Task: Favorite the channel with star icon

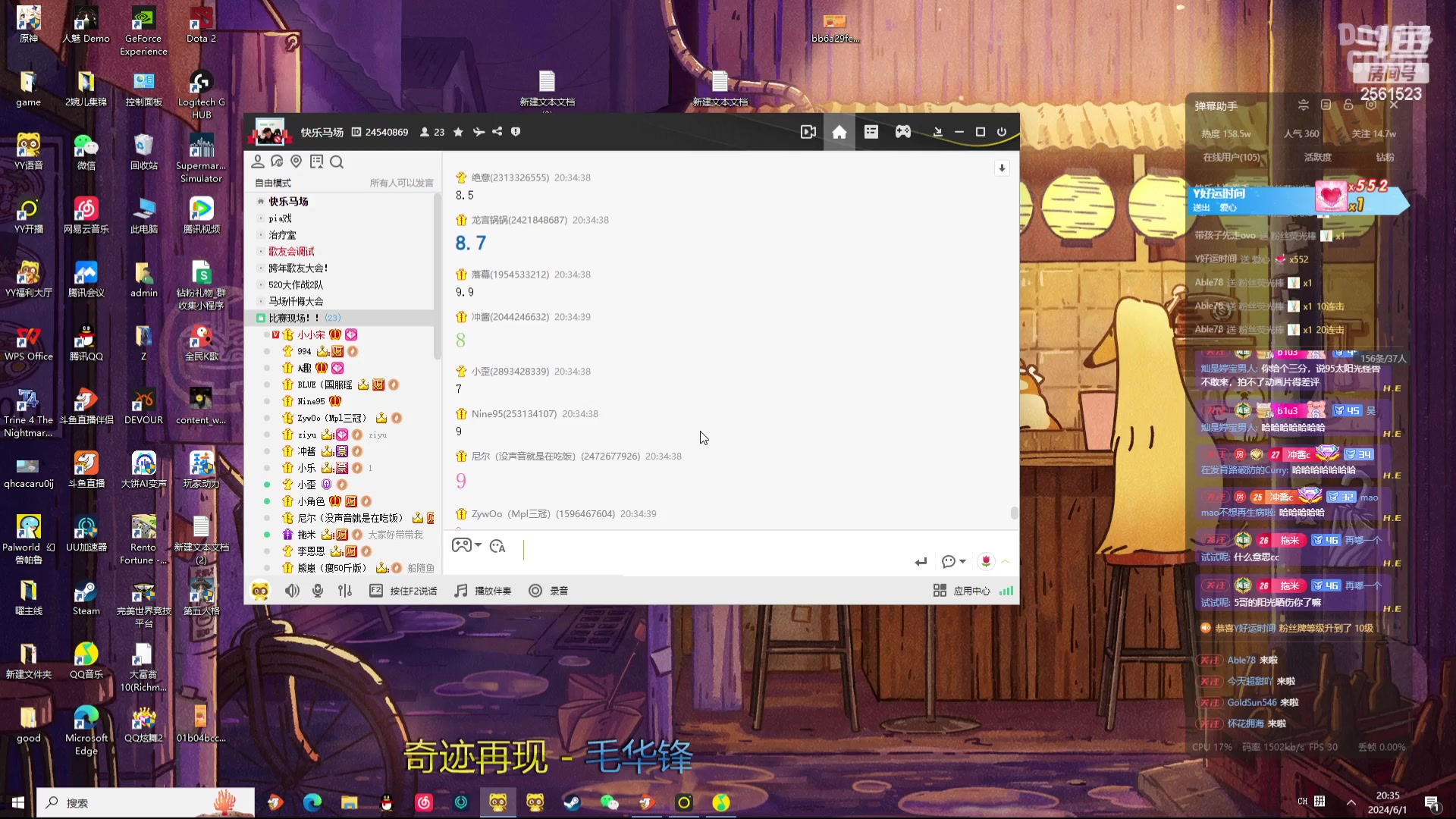Action: (x=458, y=132)
